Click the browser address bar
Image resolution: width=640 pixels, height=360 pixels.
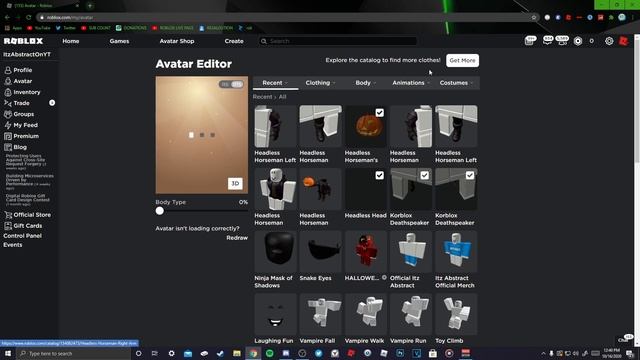point(286,18)
